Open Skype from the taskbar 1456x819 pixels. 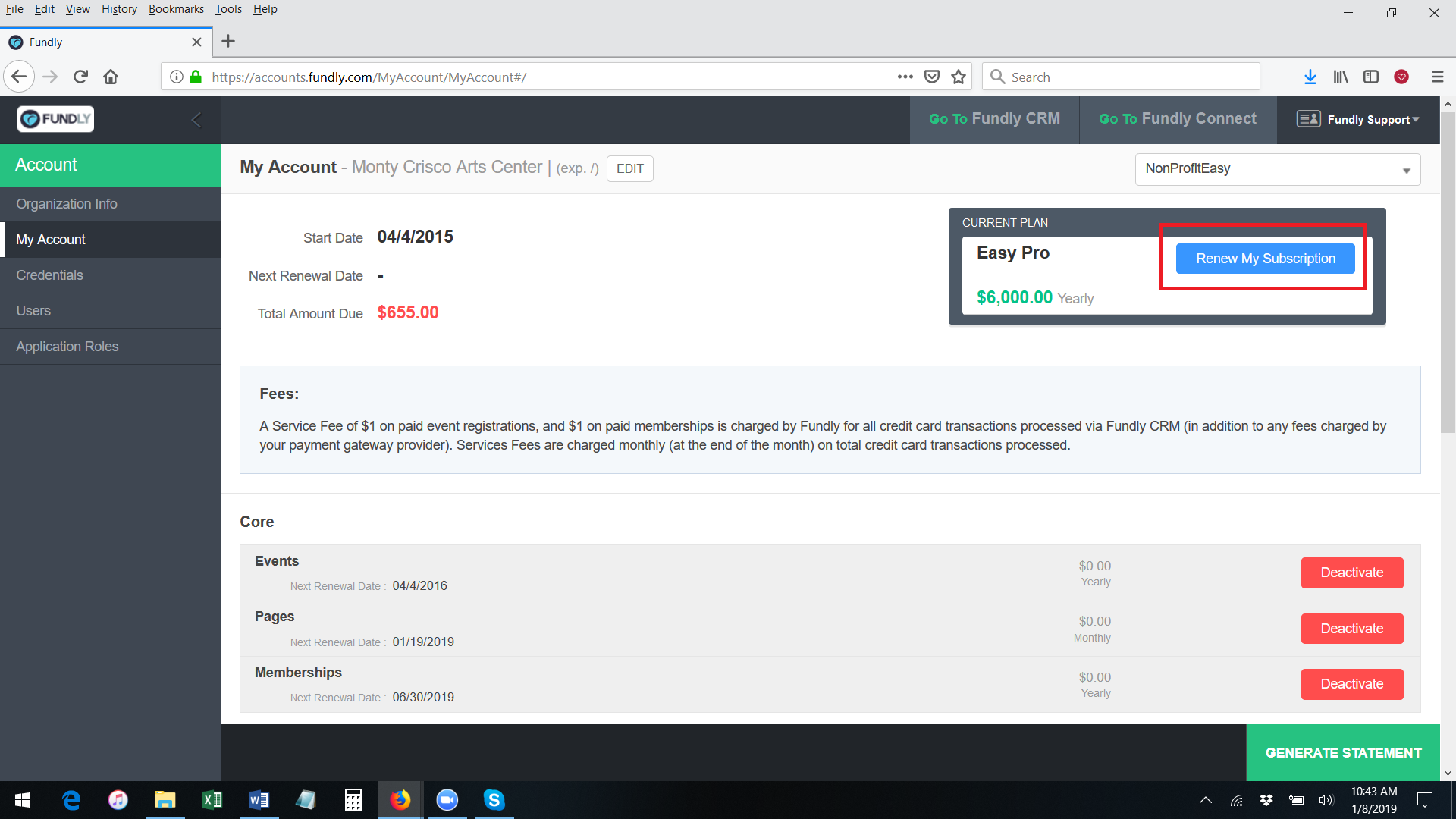pos(494,800)
